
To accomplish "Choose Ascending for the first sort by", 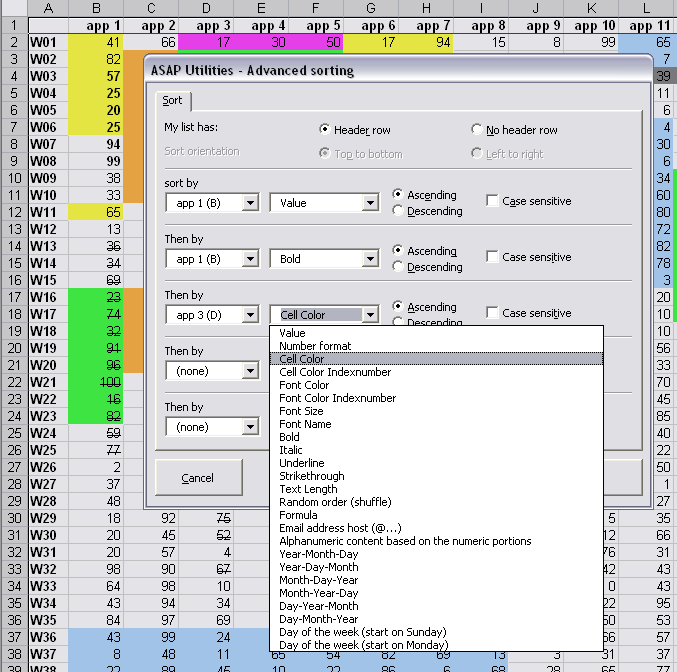I will tap(398, 194).
